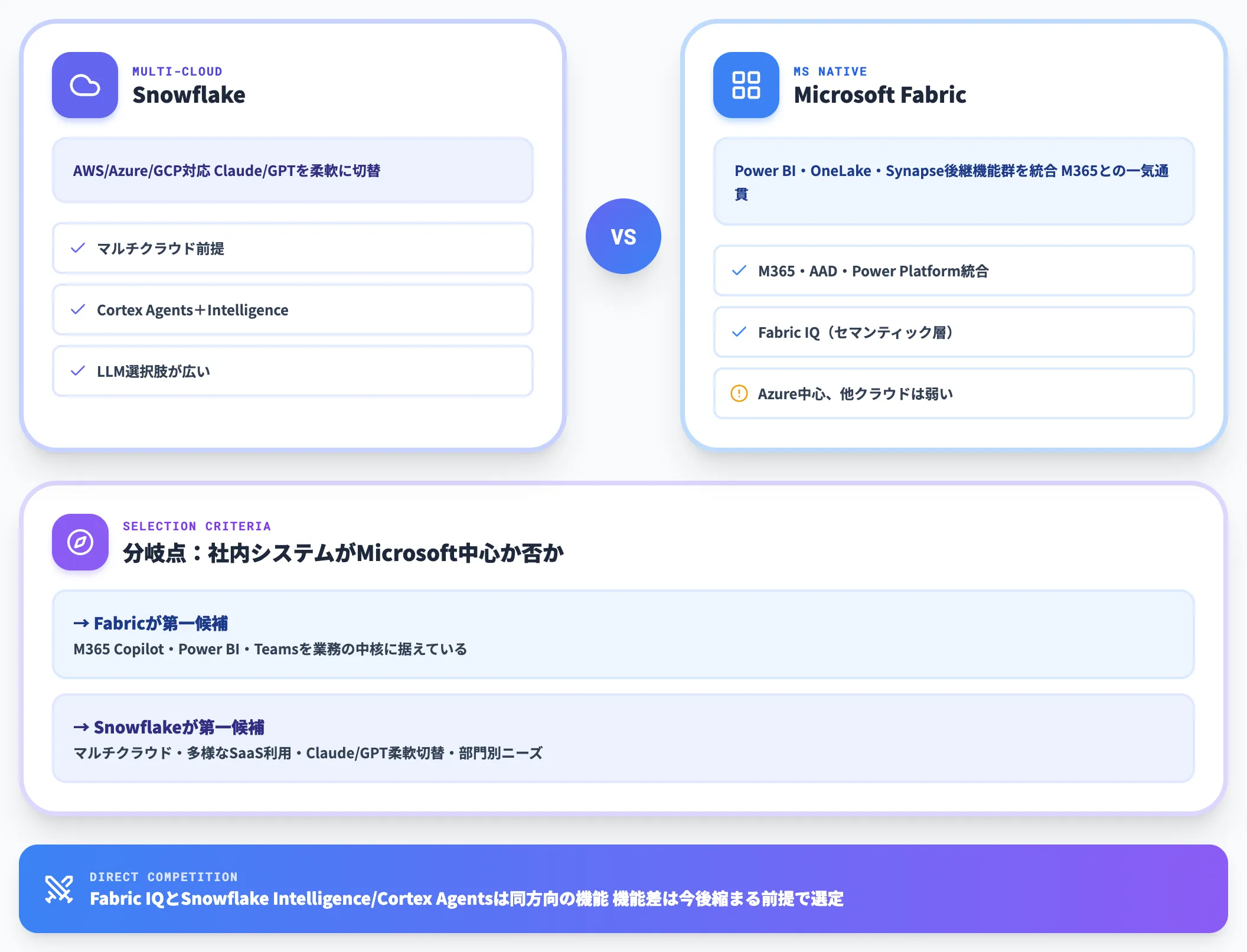This screenshot has width=1247, height=952.
Task: Click the Power BI・OneLake・Synapse summary box
Action: [x=954, y=181]
